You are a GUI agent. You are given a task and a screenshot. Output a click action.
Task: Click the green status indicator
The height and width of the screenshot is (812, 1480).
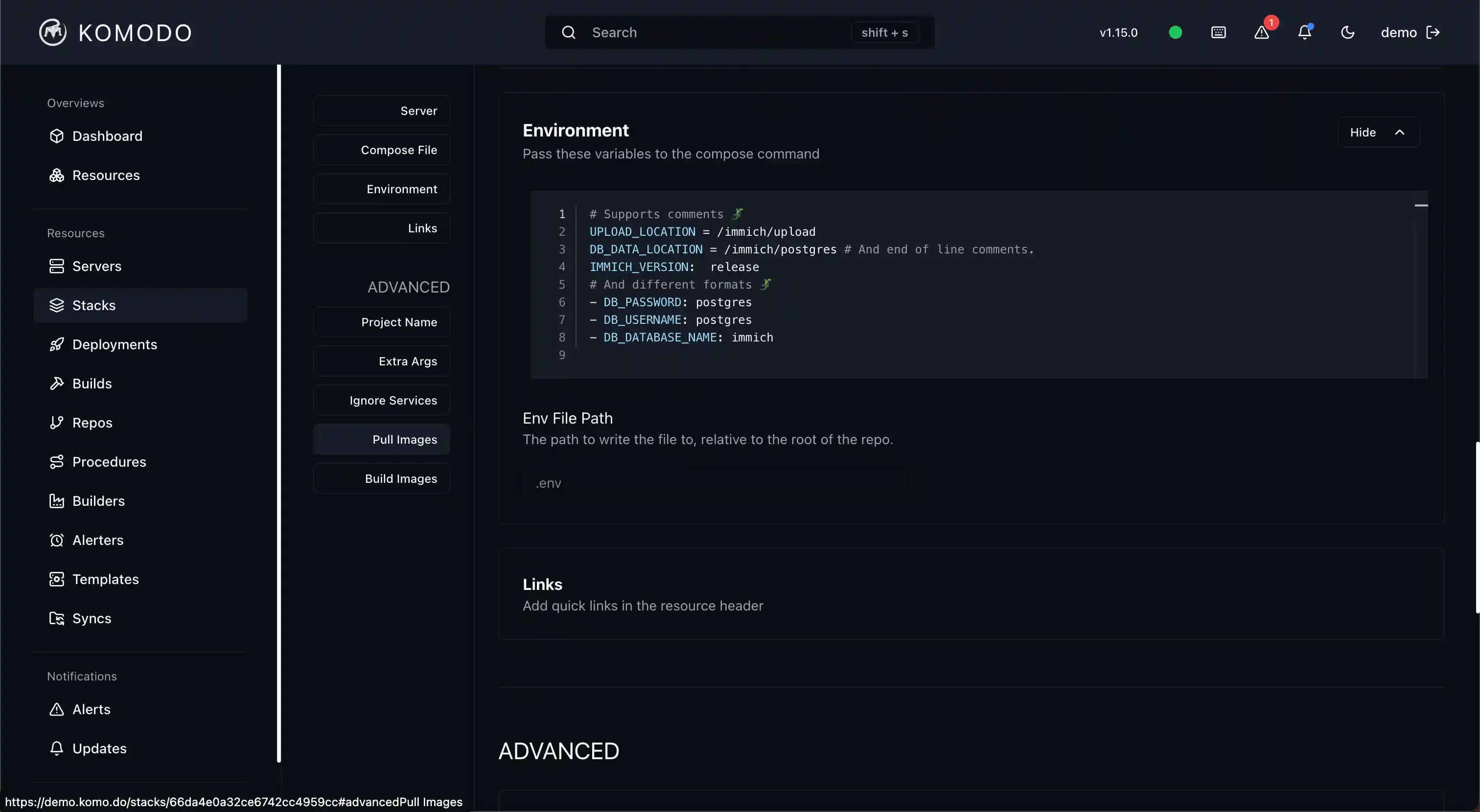pyautogui.click(x=1176, y=33)
